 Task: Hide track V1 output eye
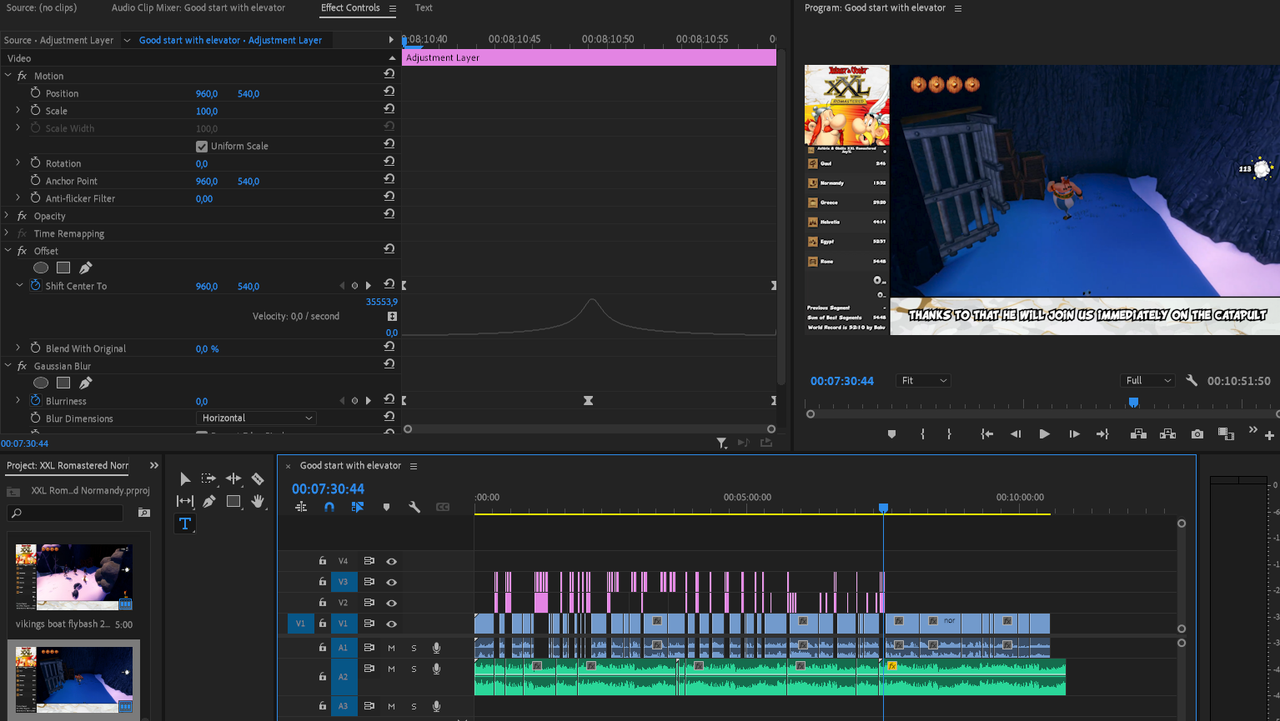(x=391, y=624)
